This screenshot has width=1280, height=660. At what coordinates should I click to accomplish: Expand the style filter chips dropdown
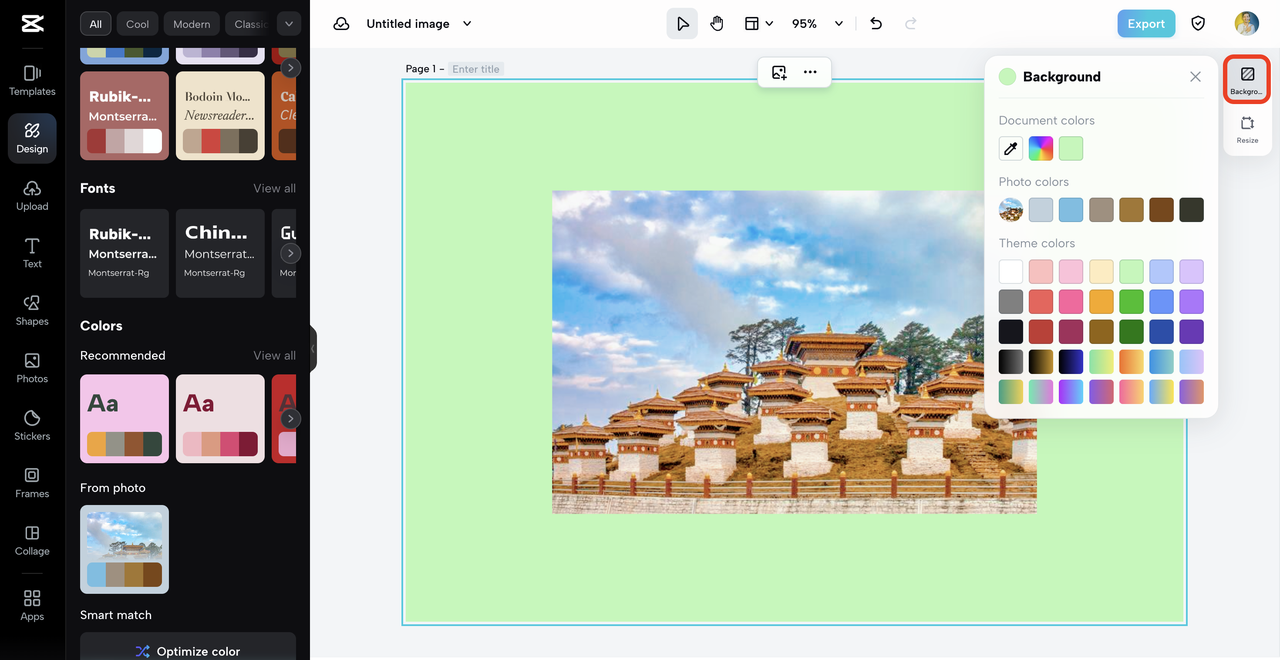point(288,24)
